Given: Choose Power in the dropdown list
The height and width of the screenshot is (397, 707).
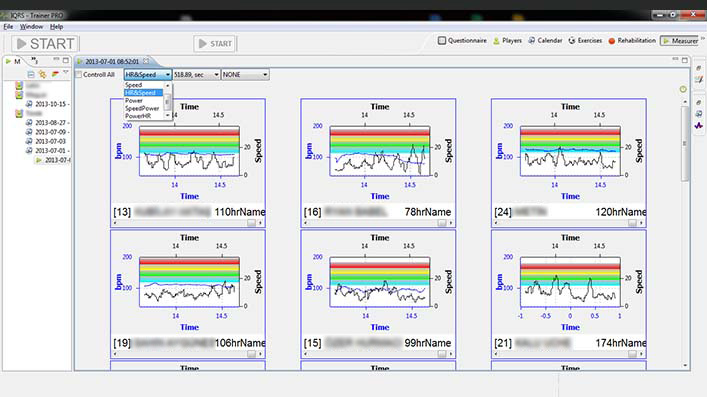Looking at the screenshot, I should 144,100.
